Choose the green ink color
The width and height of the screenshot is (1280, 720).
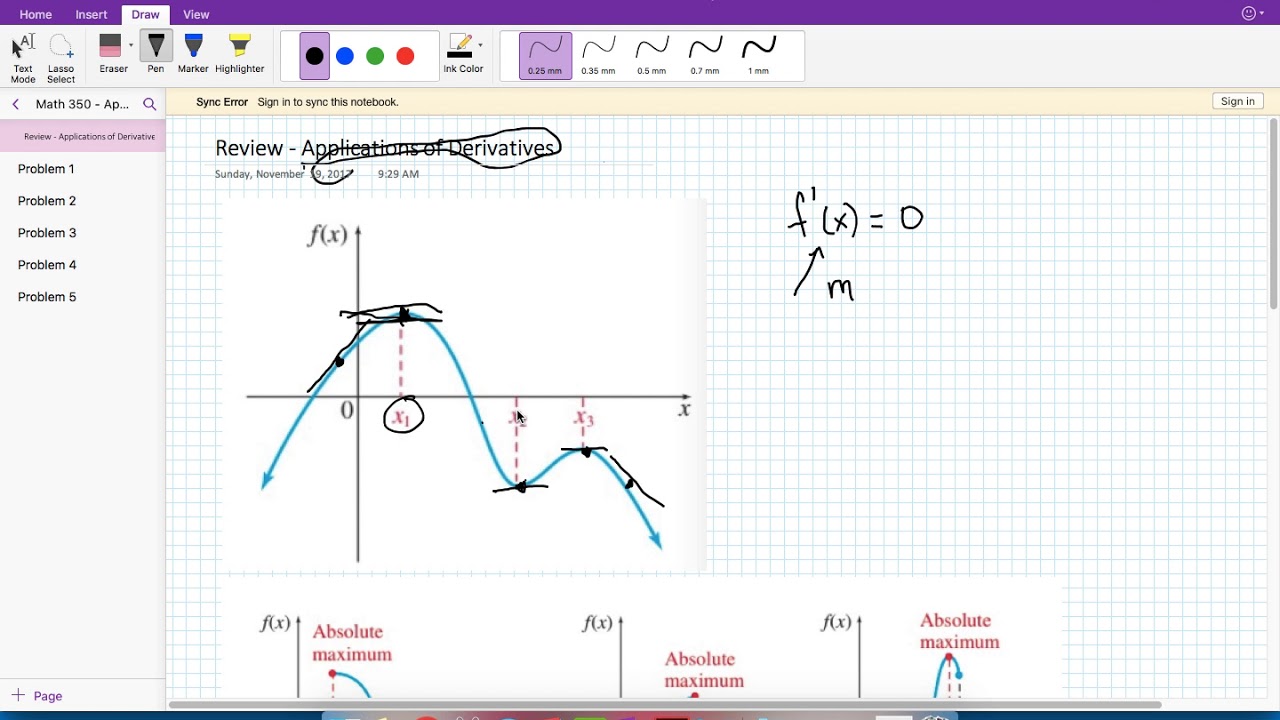[375, 56]
